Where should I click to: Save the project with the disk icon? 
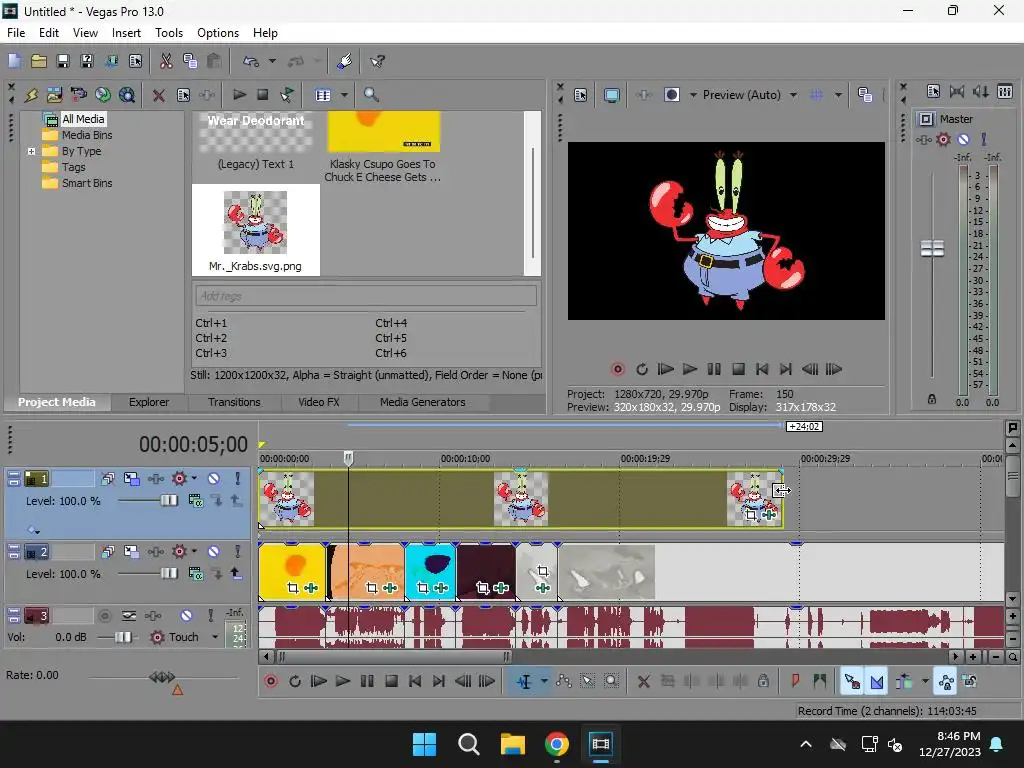[63, 61]
